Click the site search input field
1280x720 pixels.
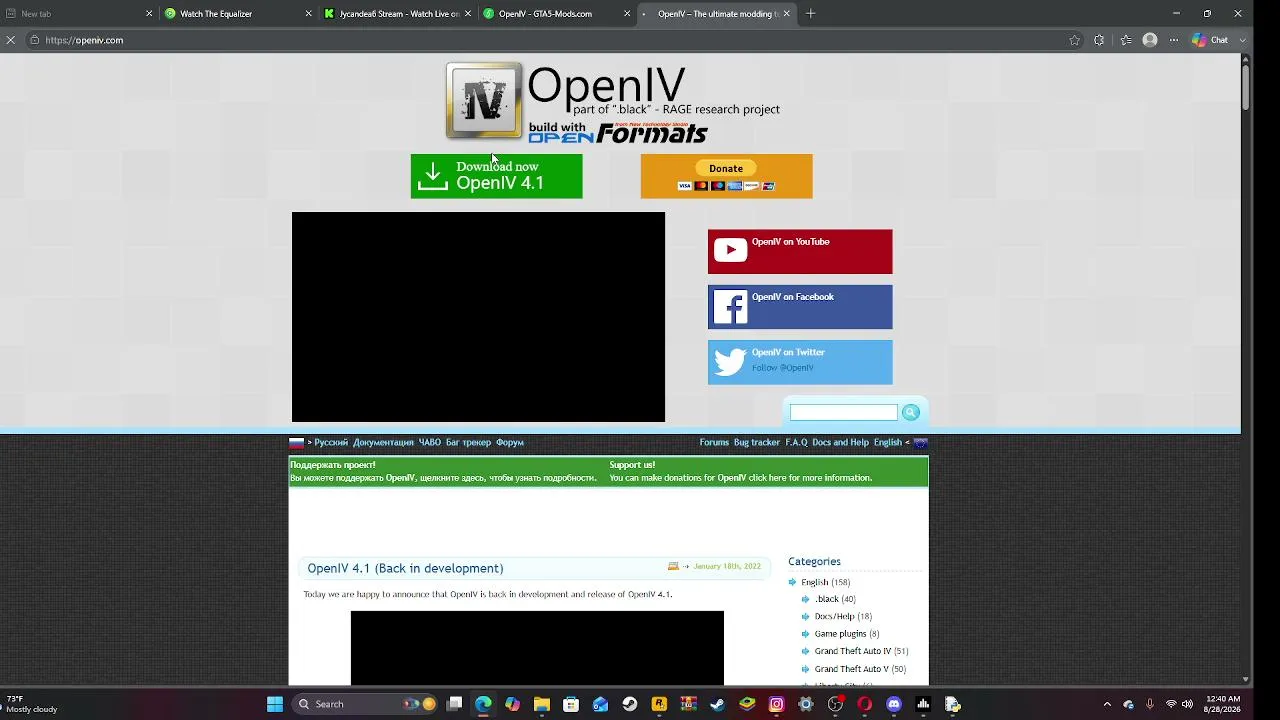coord(843,412)
